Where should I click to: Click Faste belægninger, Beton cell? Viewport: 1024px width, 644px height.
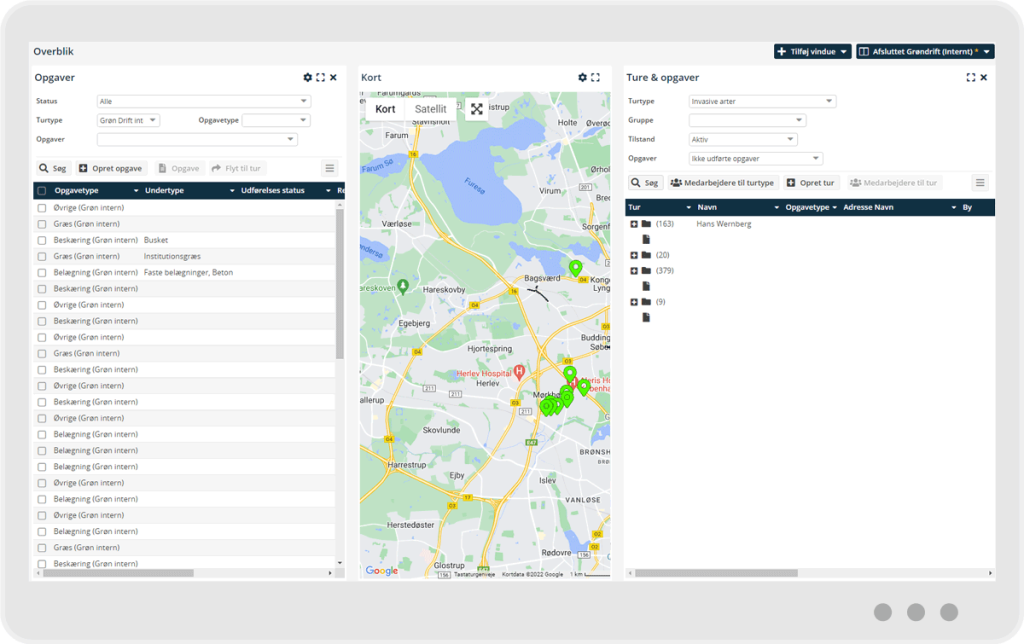[x=188, y=273]
